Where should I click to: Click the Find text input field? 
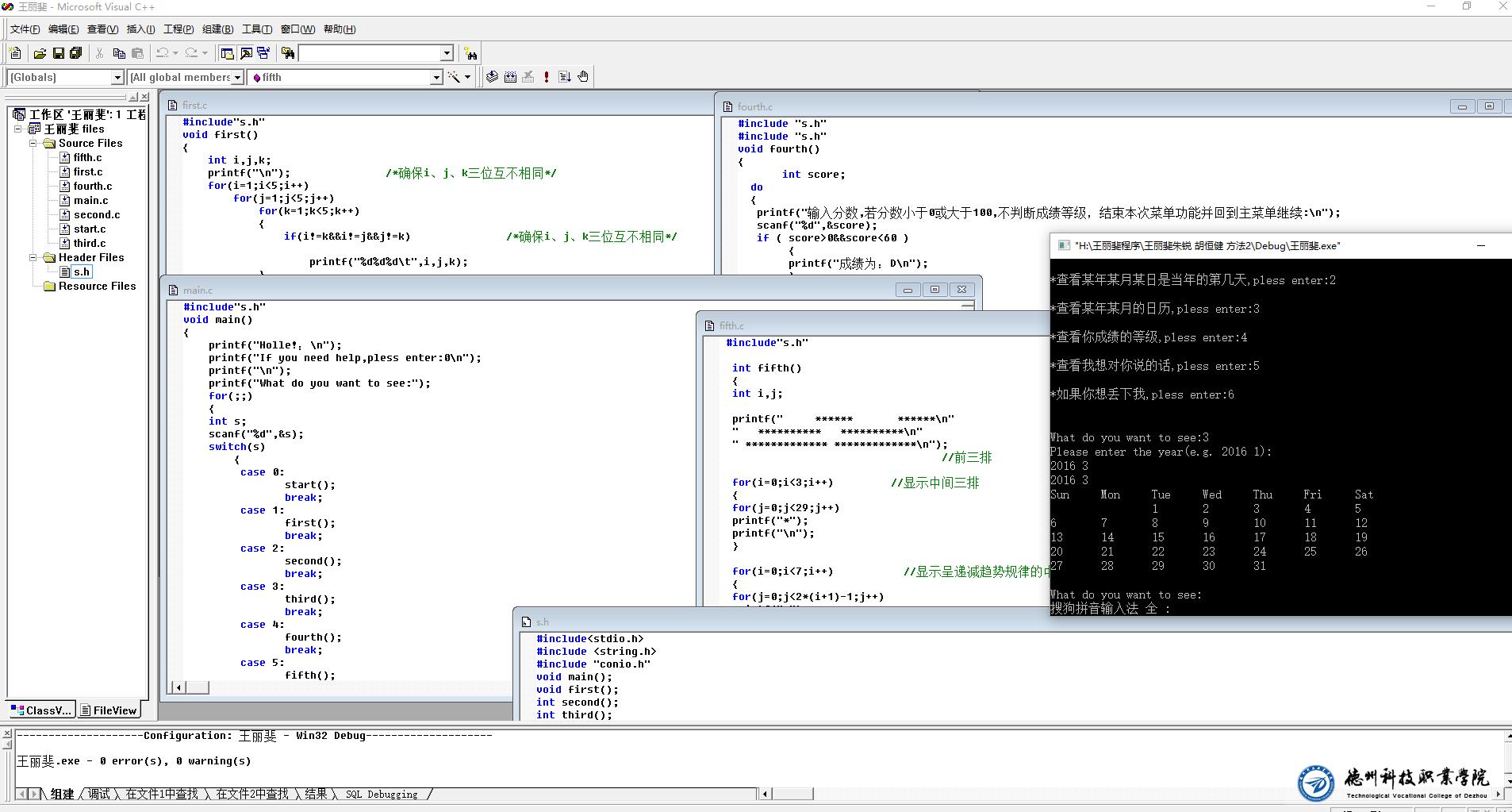tap(369, 53)
